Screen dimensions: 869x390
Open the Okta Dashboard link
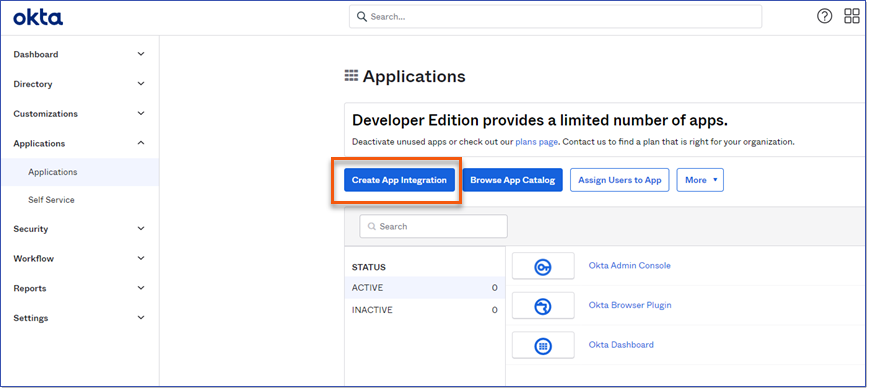click(621, 345)
